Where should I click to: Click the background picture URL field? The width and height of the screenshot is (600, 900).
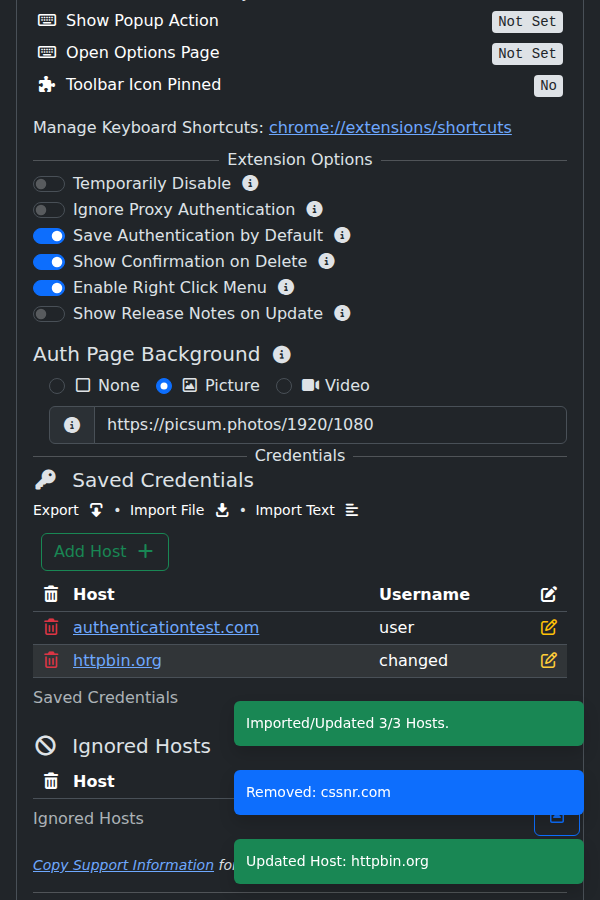click(330, 425)
